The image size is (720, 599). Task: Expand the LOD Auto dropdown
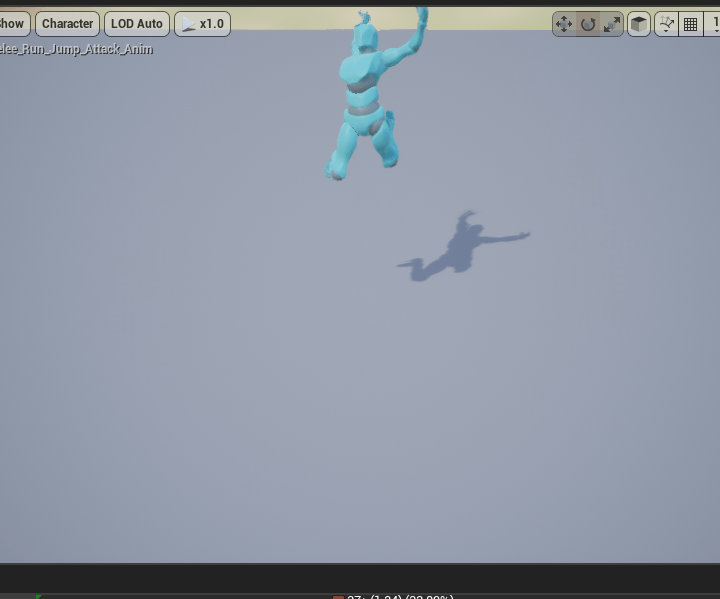point(136,24)
